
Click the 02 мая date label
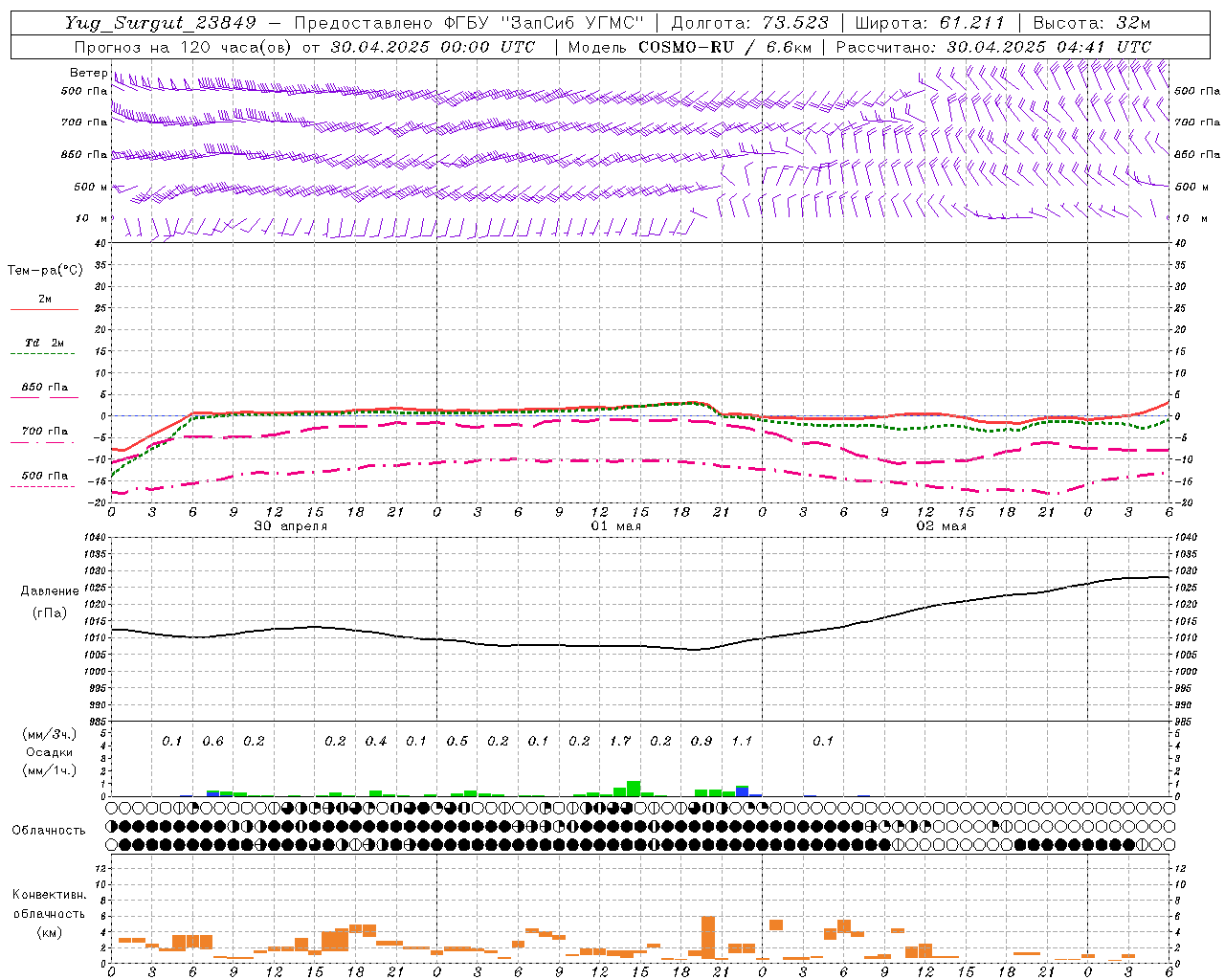(x=941, y=526)
